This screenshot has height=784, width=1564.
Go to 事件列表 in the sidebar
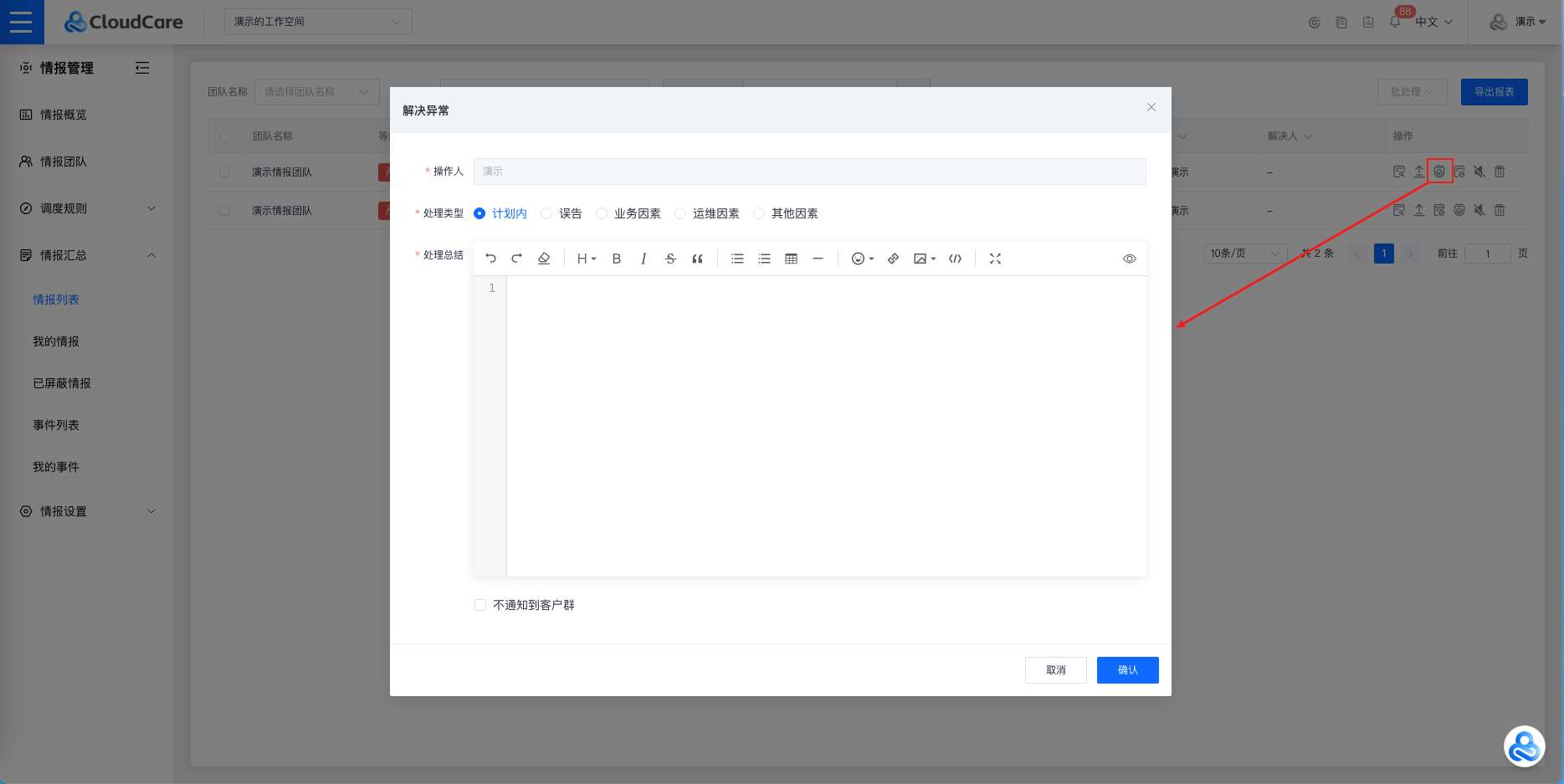(56, 425)
